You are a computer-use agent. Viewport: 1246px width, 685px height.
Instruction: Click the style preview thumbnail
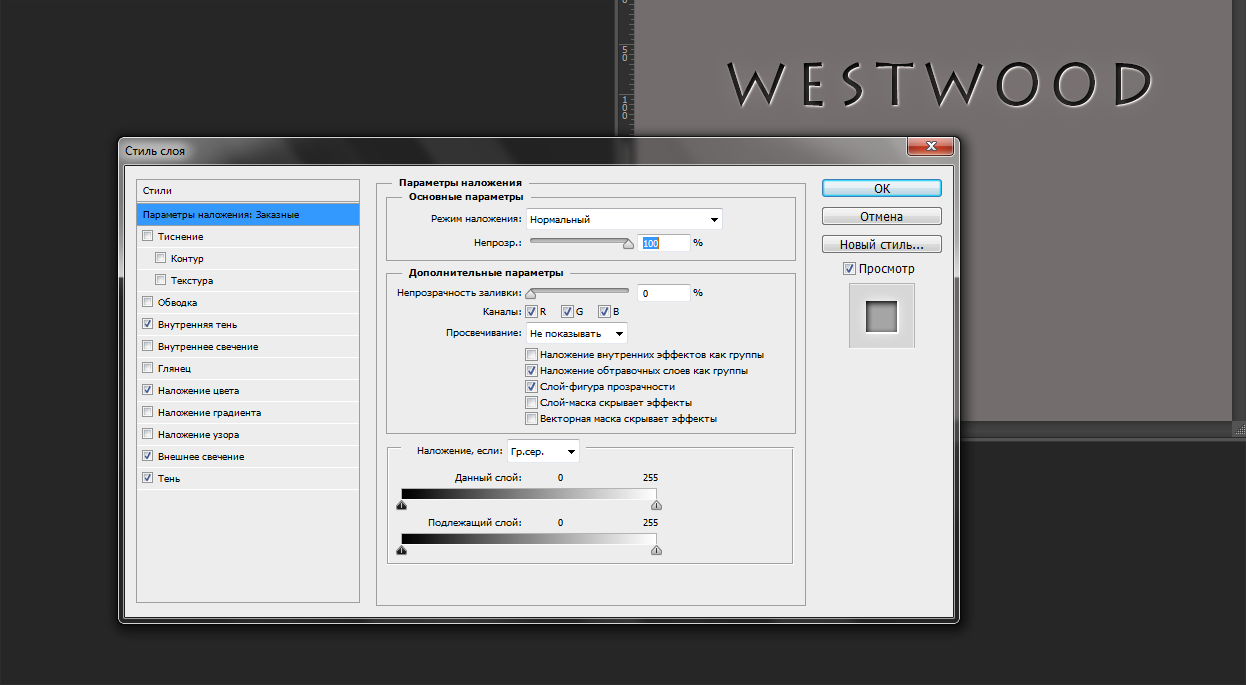click(x=882, y=316)
